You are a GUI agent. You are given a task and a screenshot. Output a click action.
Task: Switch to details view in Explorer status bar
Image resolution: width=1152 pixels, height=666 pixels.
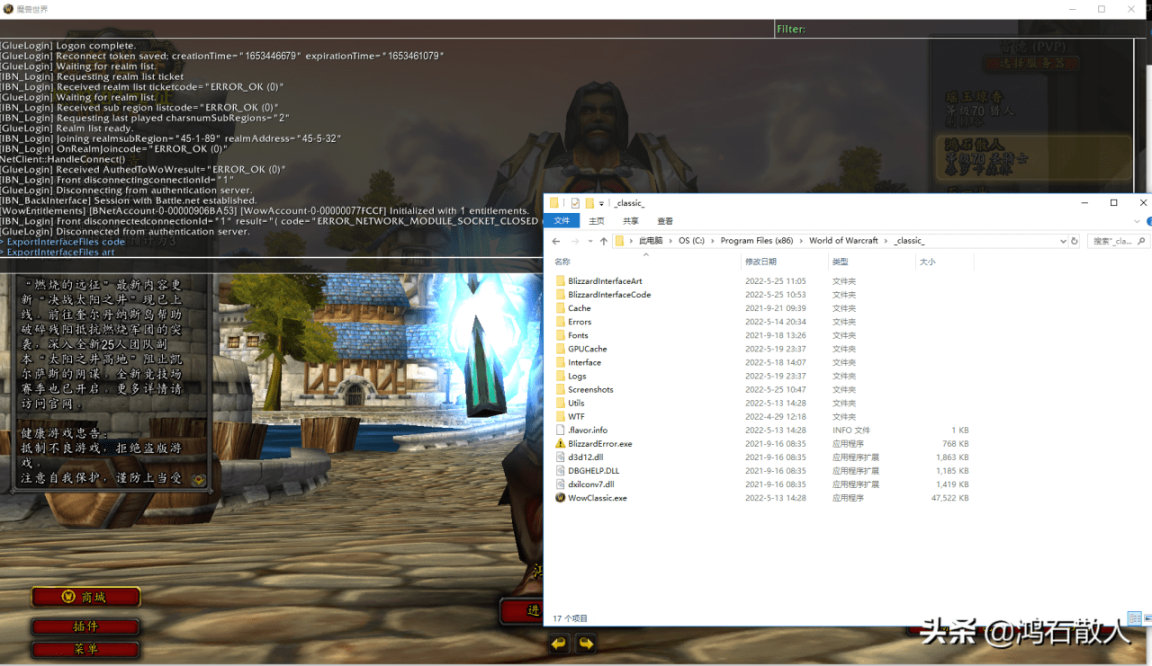point(1134,618)
